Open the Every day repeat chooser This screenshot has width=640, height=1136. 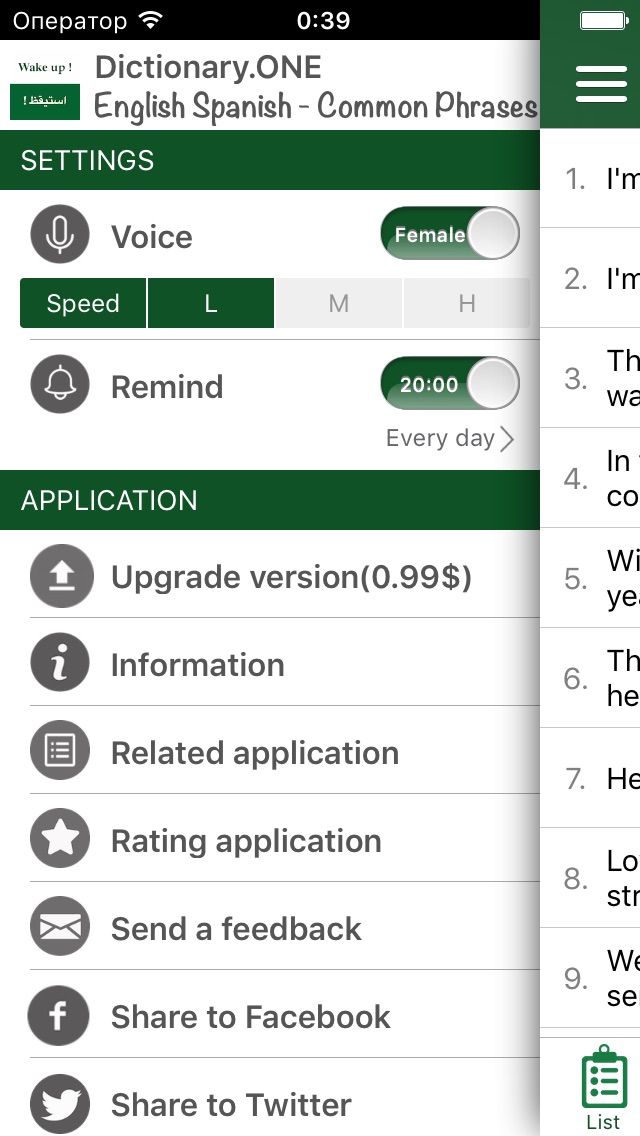[x=449, y=438]
